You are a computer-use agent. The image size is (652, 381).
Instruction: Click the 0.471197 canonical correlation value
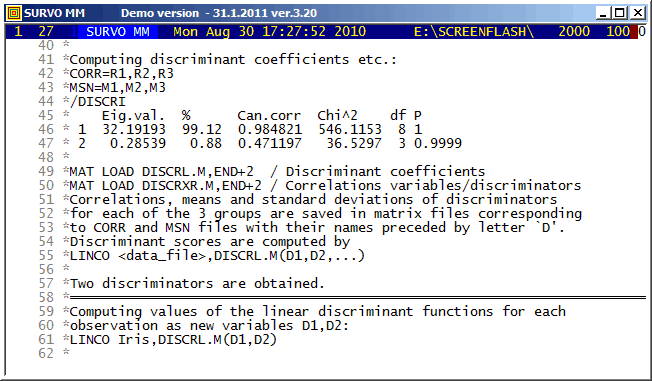pos(270,143)
